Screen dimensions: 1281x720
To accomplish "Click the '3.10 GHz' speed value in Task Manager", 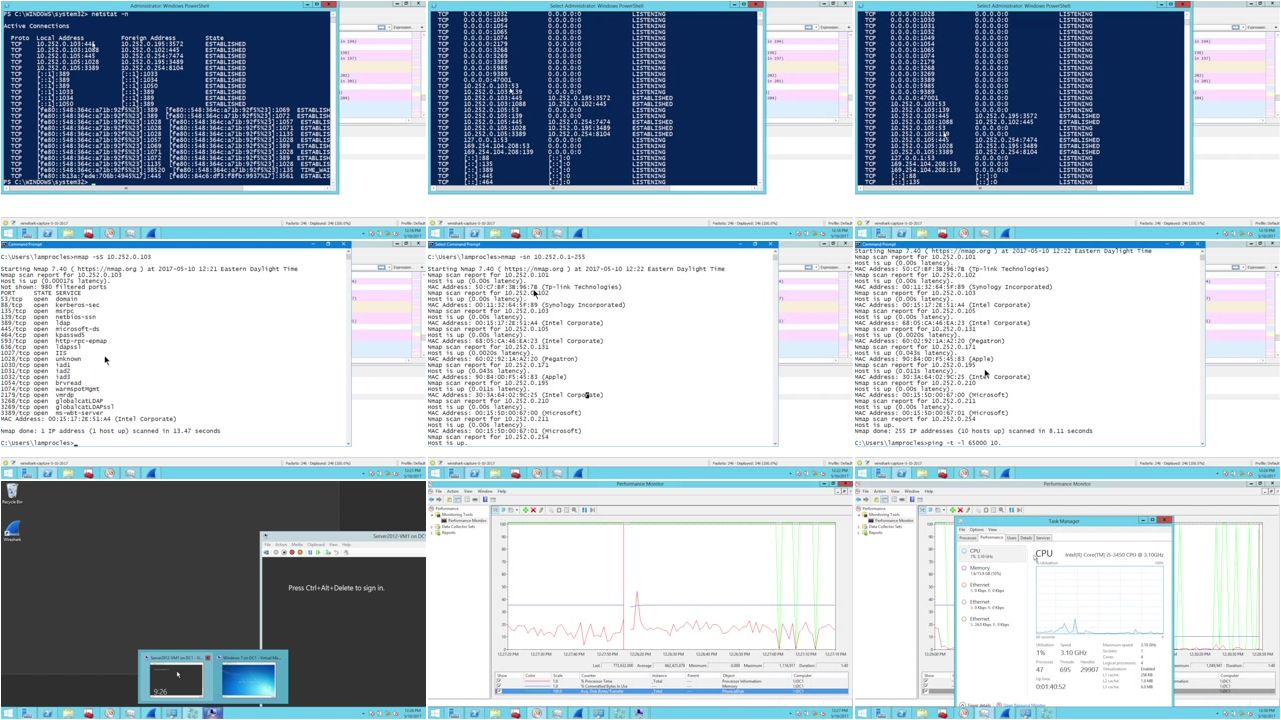I will (1073, 652).
